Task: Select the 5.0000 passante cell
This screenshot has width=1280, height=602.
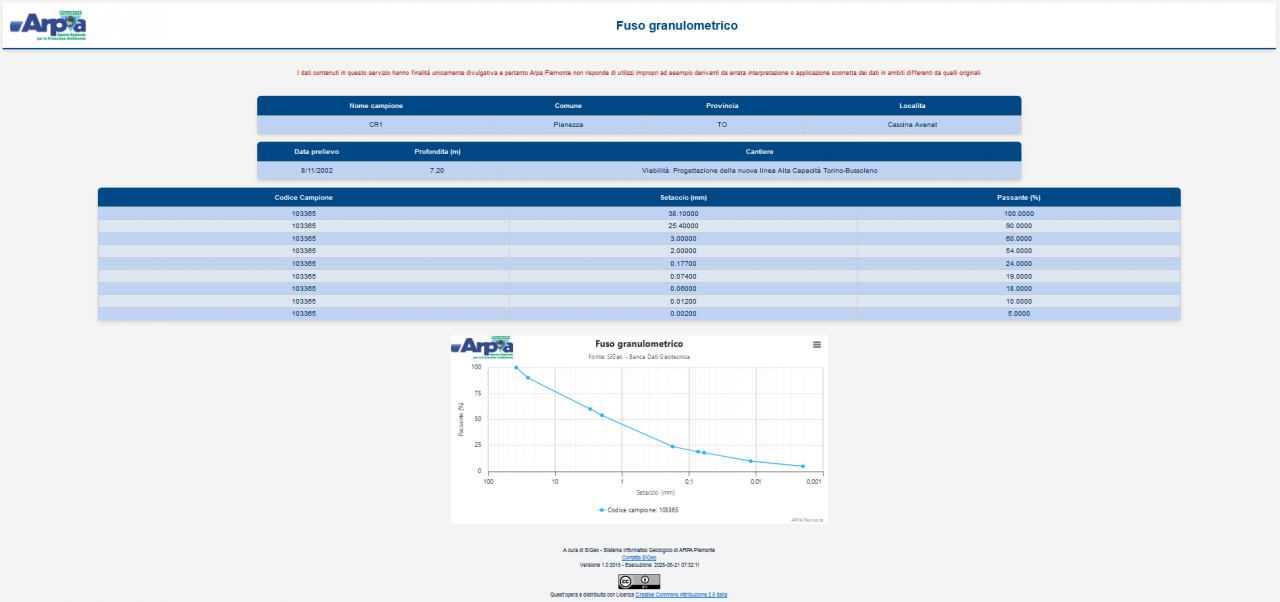Action: pyautogui.click(x=1019, y=313)
